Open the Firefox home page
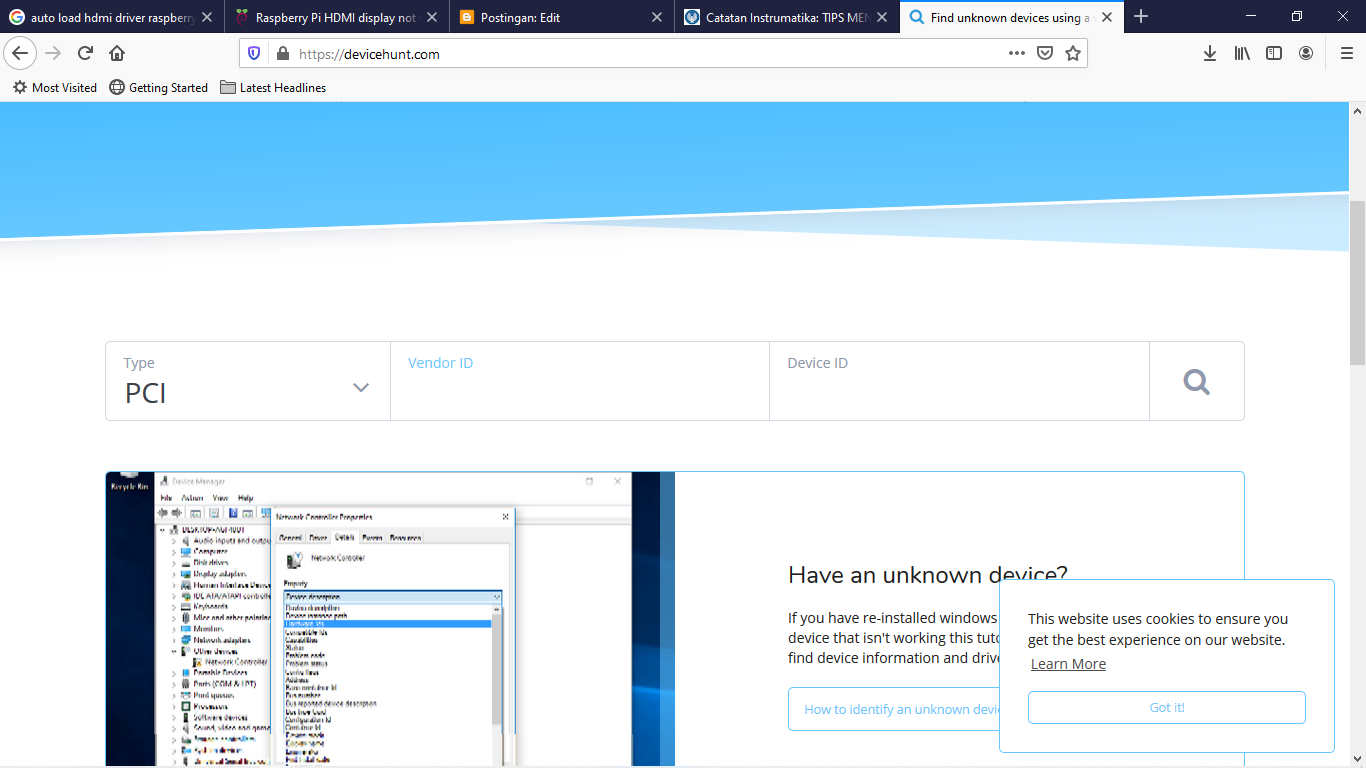The image size is (1366, 768). tap(117, 53)
